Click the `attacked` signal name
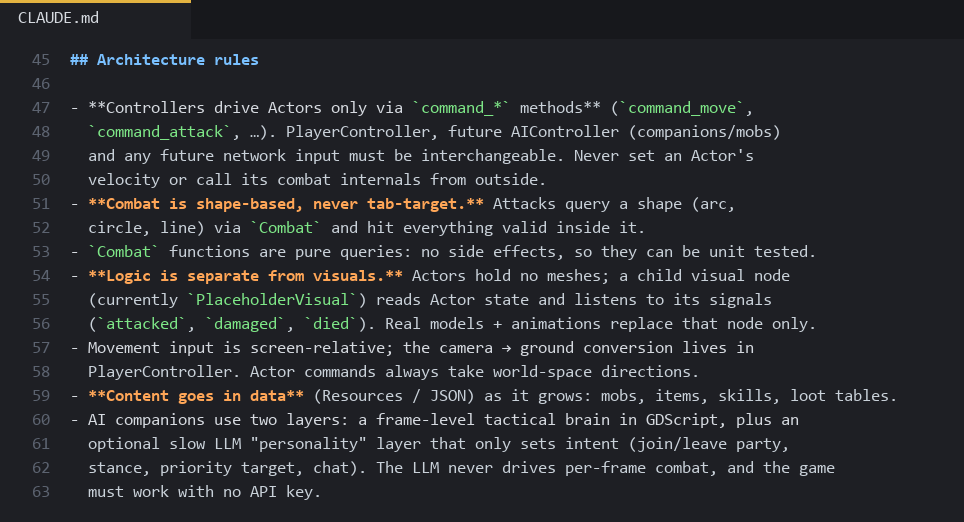The width and height of the screenshot is (964, 522). (x=141, y=324)
